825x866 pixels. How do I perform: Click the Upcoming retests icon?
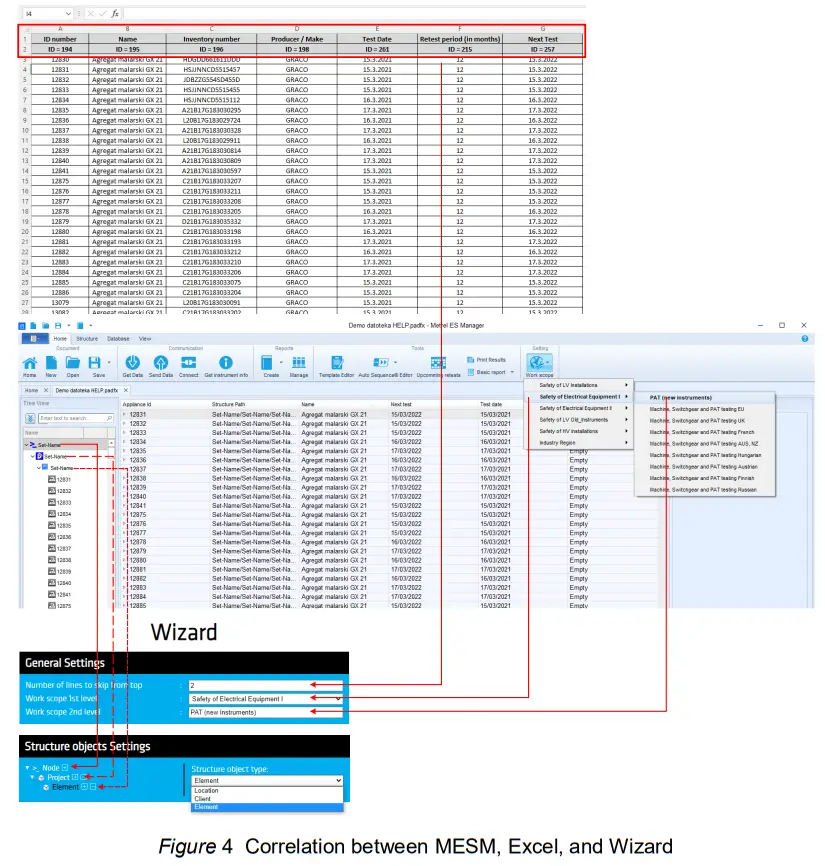click(x=436, y=362)
